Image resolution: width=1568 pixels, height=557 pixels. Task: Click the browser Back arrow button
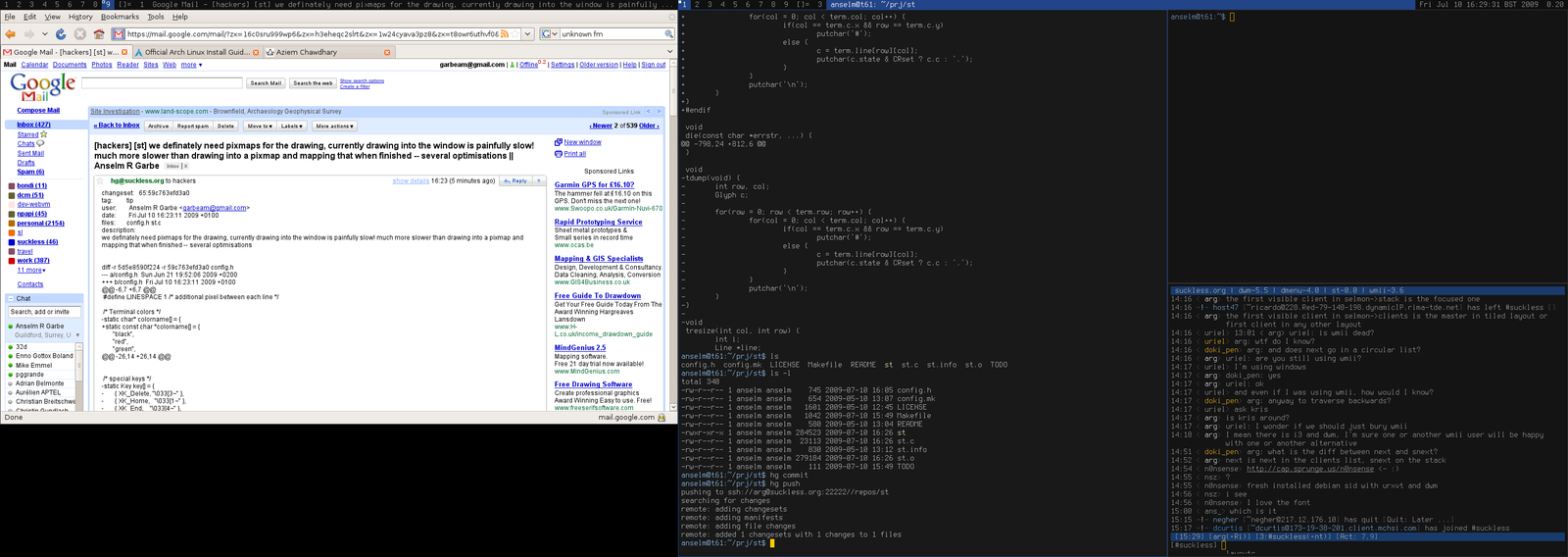tap(10, 34)
